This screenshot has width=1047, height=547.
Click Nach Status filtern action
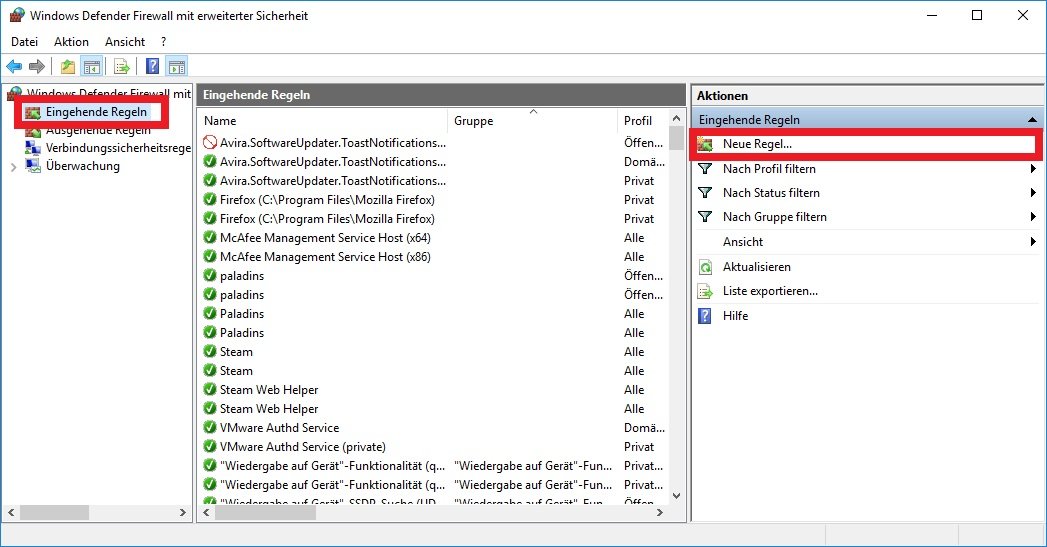pos(771,193)
